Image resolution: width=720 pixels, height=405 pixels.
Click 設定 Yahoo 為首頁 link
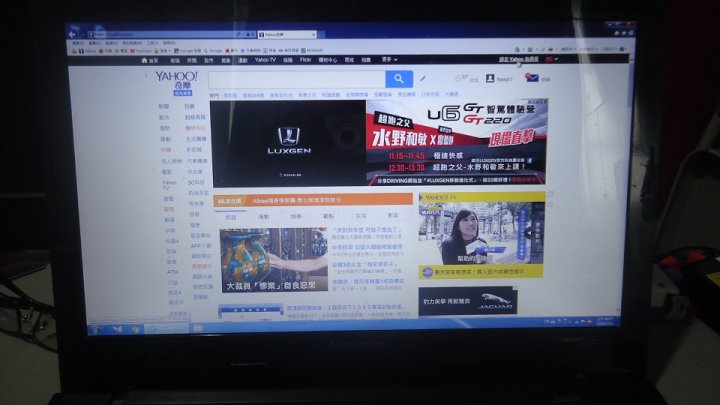[519, 59]
